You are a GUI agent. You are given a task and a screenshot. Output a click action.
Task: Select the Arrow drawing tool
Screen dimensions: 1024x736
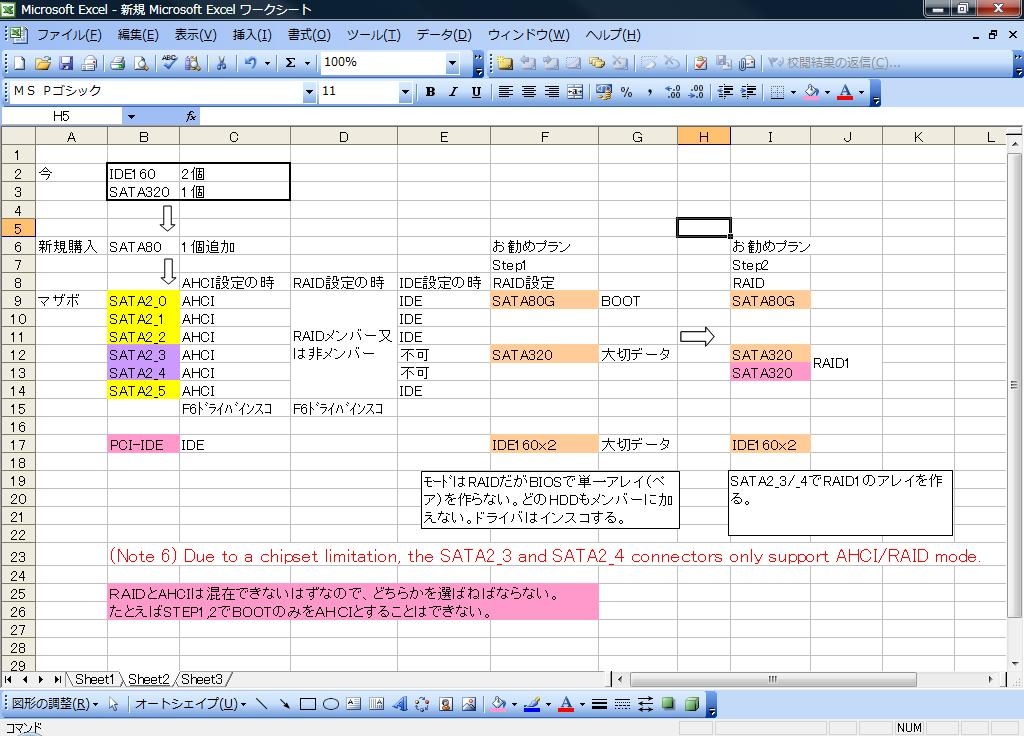[284, 704]
